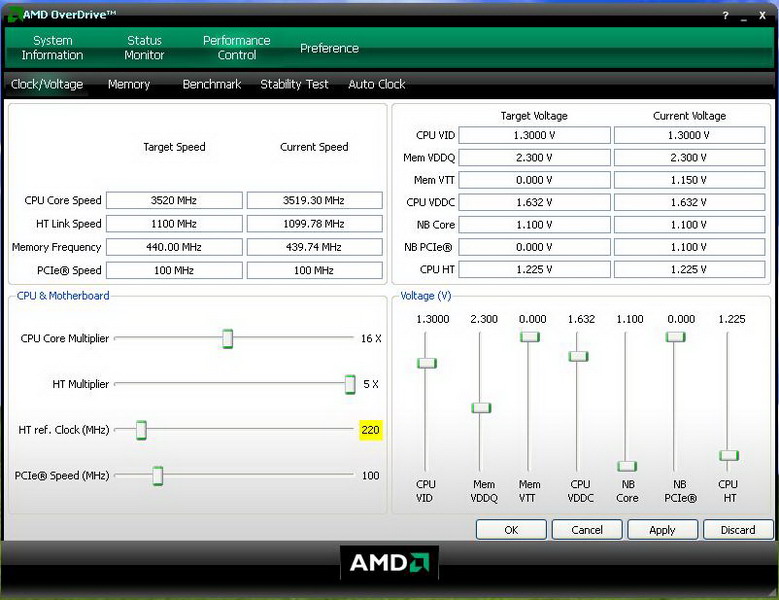Open the Preference menu
Viewport: 779px width, 600px height.
329,48
